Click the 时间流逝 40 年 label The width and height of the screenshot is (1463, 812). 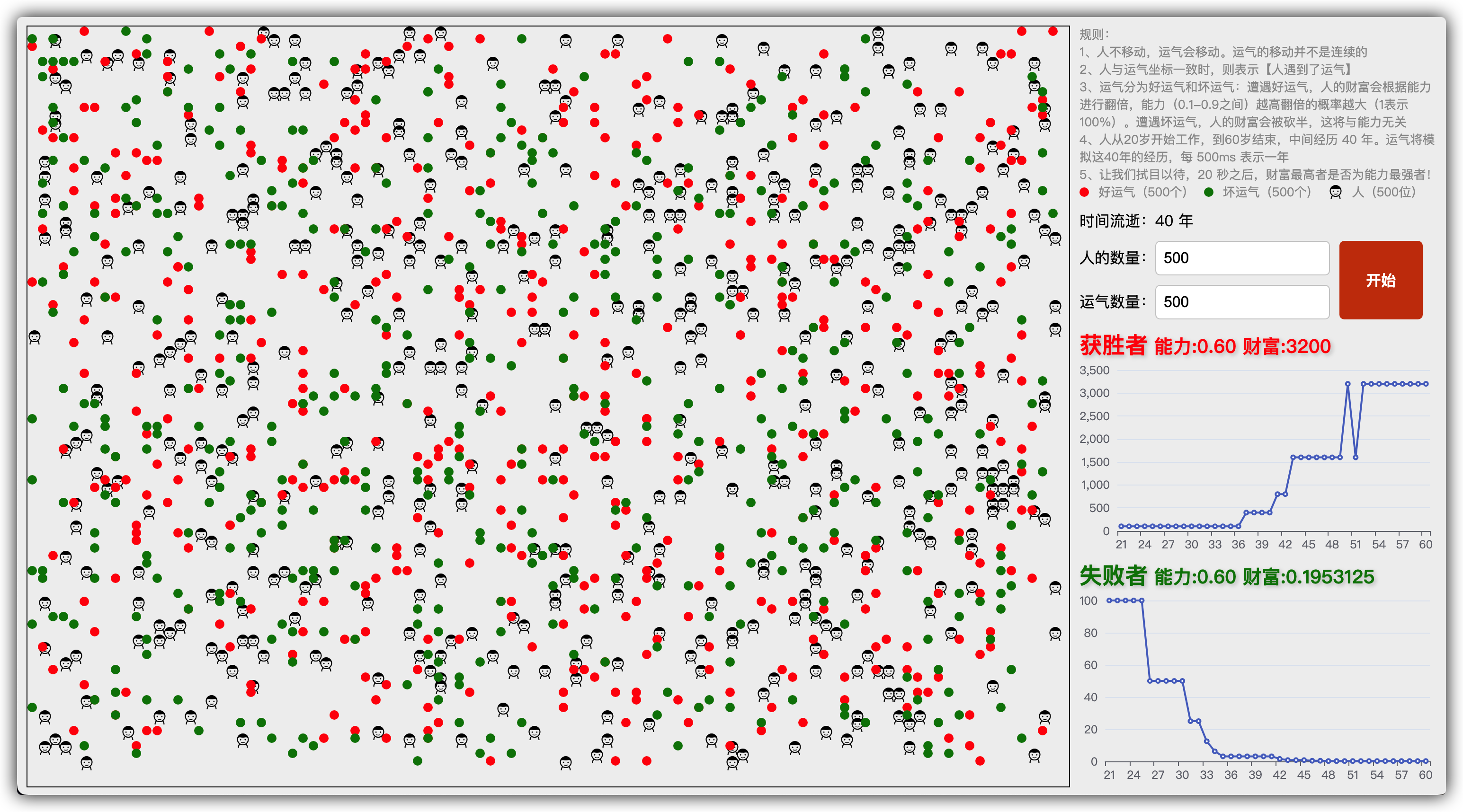[1136, 221]
